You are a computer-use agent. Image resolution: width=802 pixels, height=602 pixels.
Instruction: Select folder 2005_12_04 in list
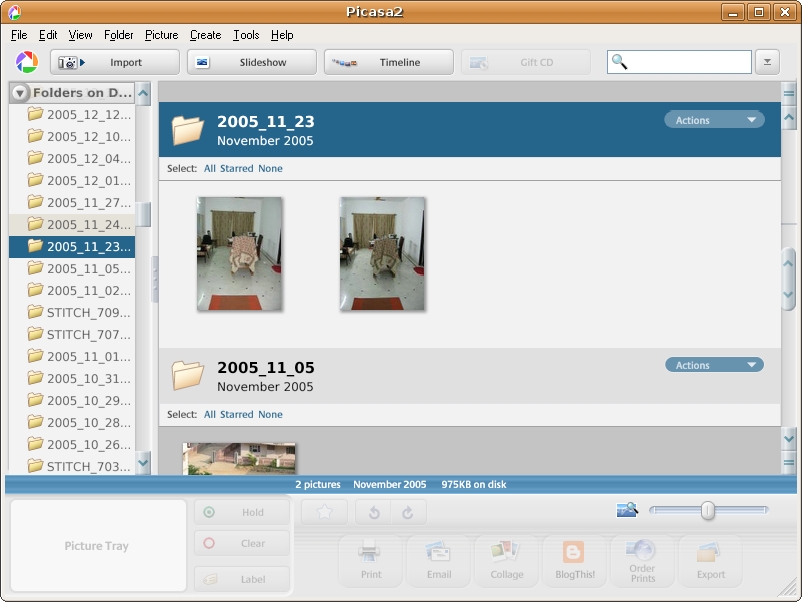click(72, 159)
